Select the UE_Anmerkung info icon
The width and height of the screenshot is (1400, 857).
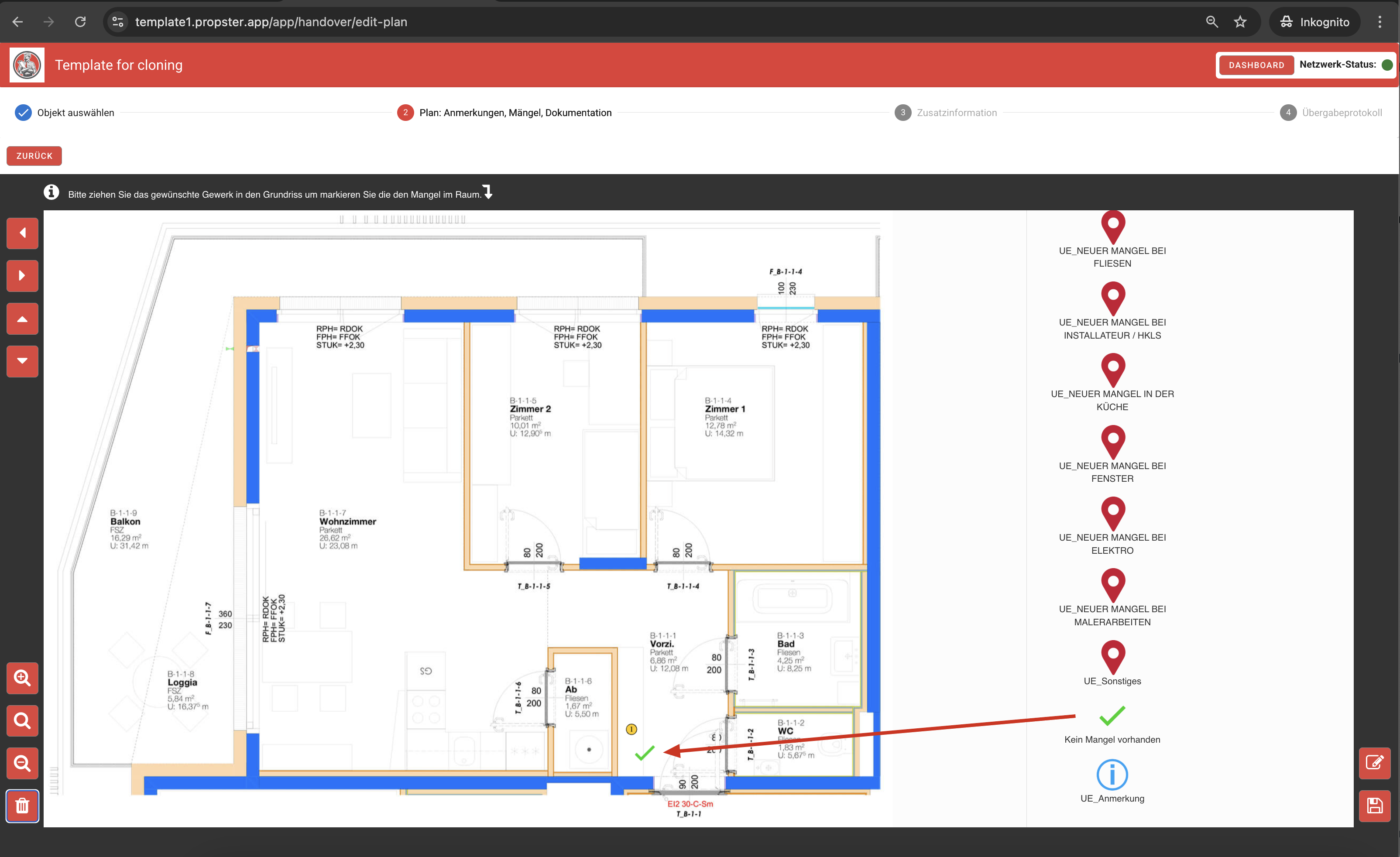tap(1112, 774)
